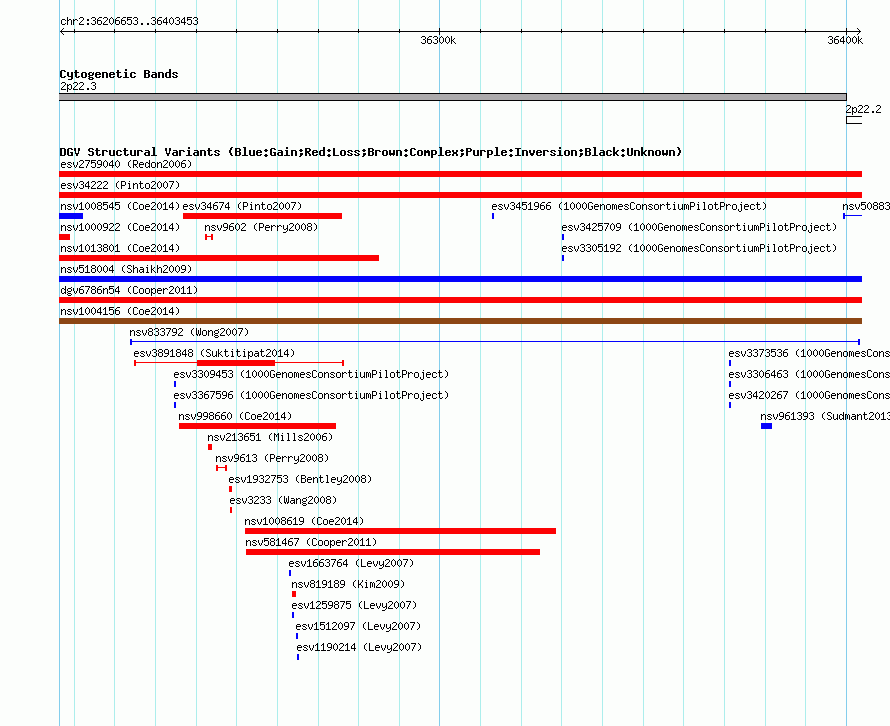Select esv3891848 (Suktitipat2014) label
The image size is (890, 726).
point(214,353)
